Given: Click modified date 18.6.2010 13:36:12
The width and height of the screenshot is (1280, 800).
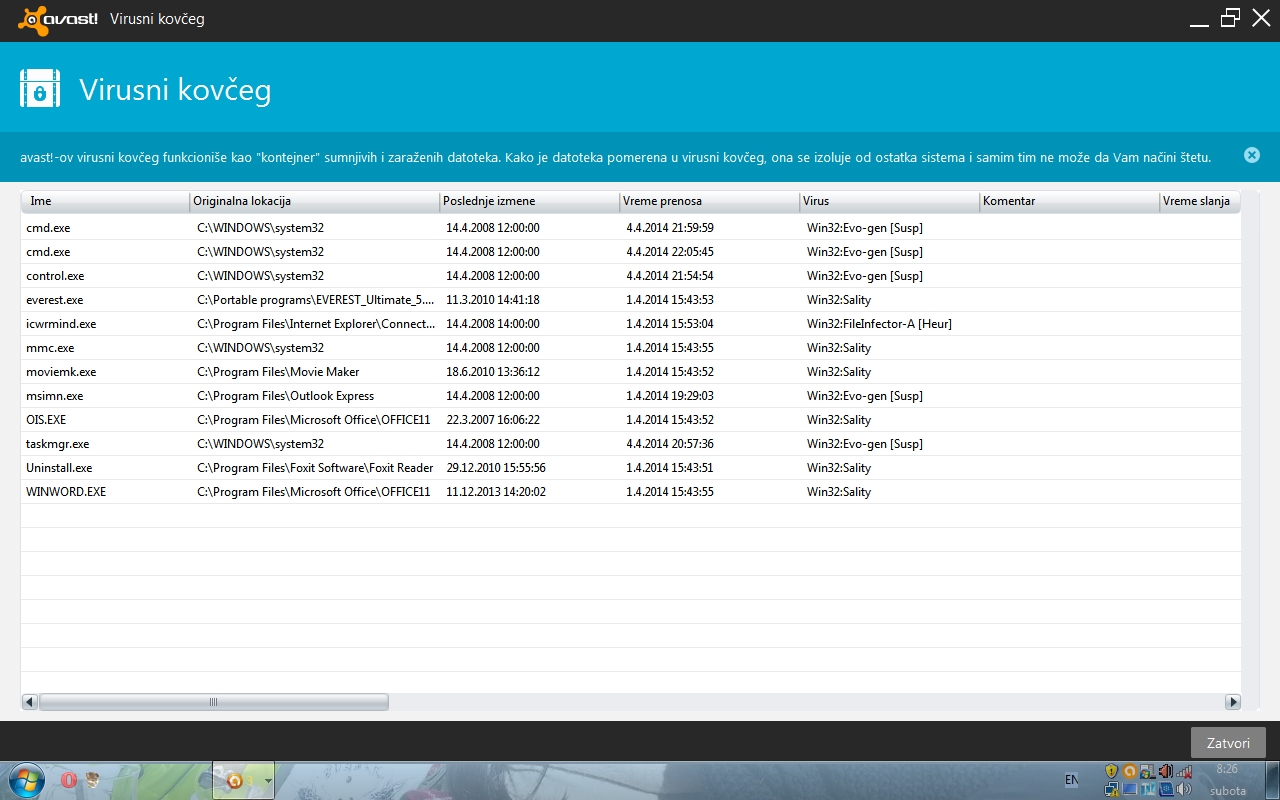Looking at the screenshot, I should point(493,372).
